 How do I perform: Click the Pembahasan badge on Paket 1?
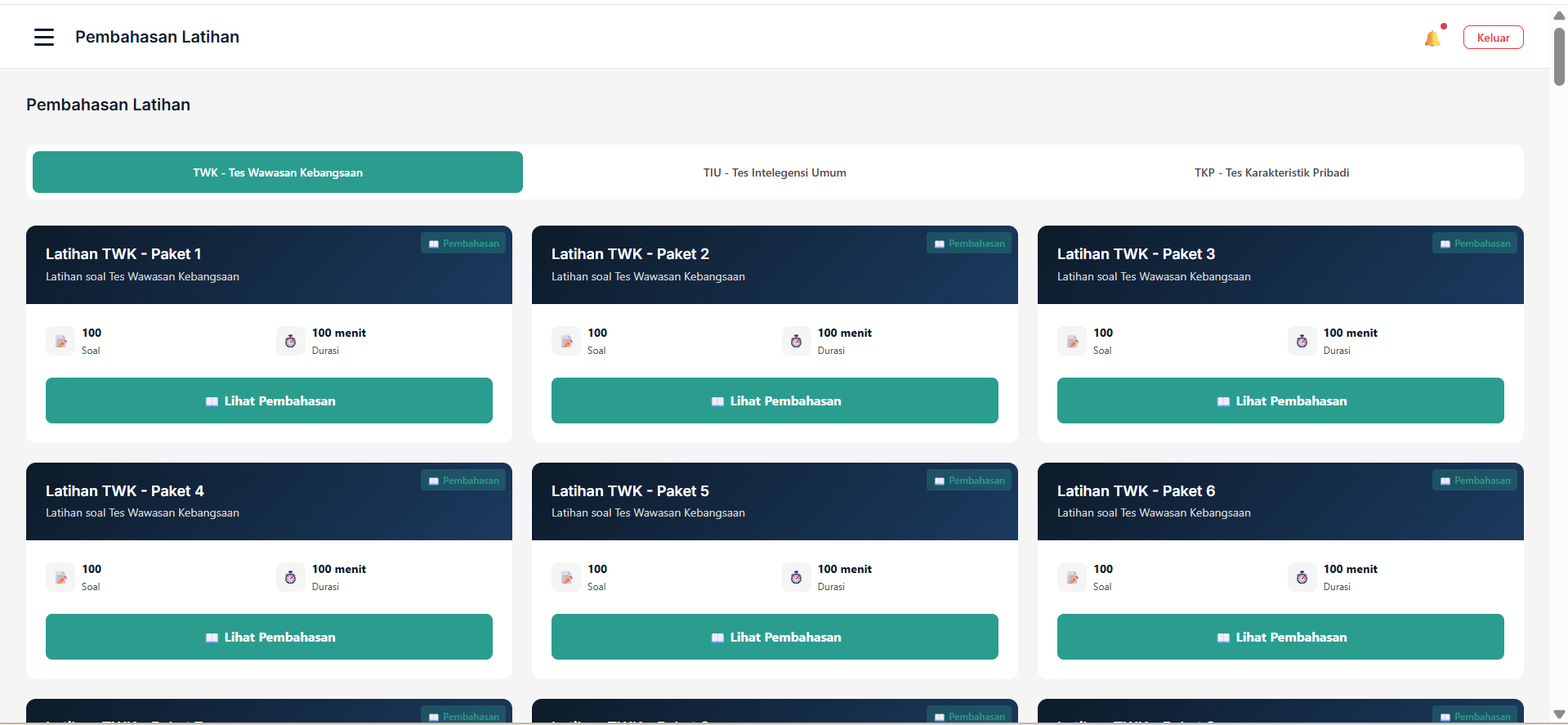point(463,244)
